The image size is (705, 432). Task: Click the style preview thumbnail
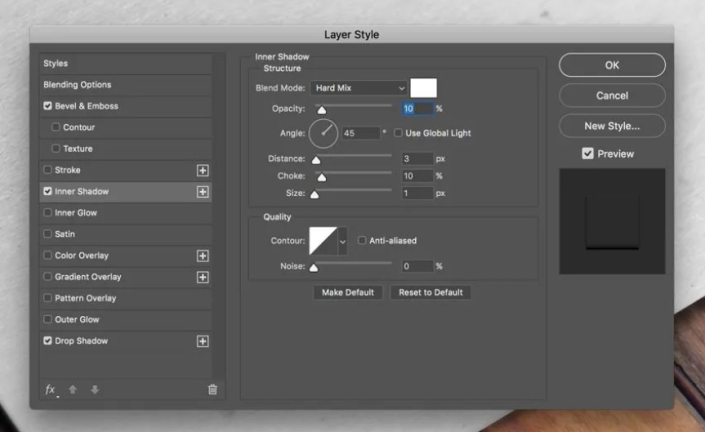coord(612,221)
